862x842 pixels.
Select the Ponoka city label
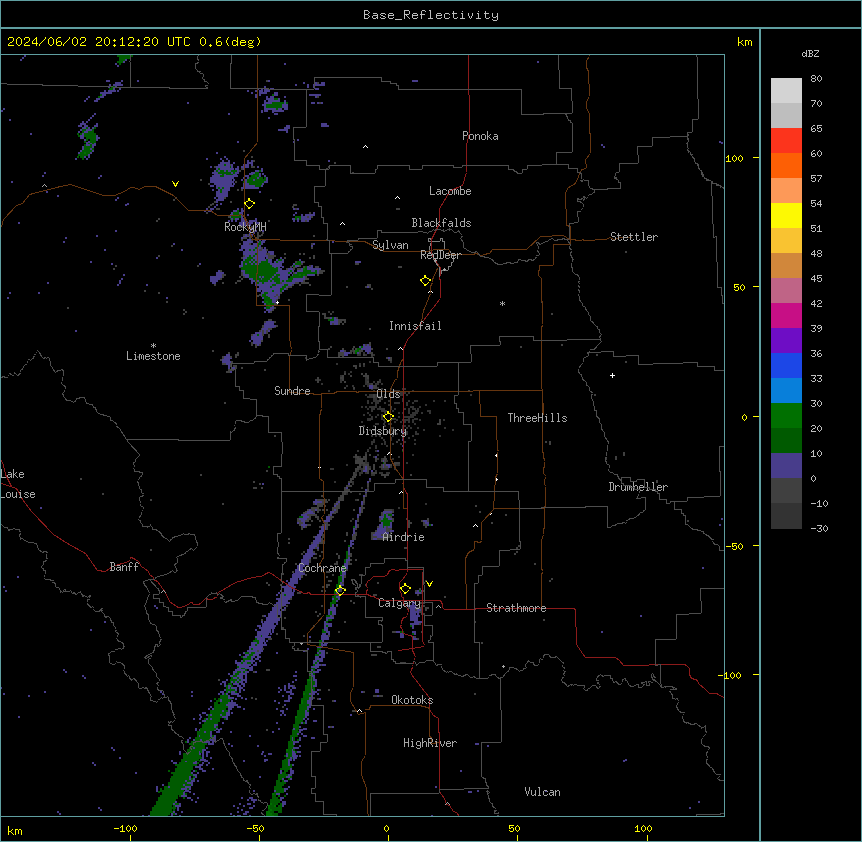tap(480, 136)
